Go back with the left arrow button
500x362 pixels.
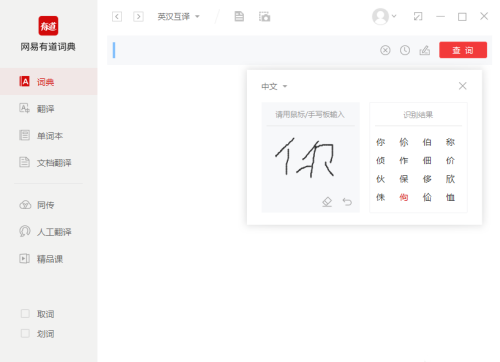pyautogui.click(x=117, y=16)
